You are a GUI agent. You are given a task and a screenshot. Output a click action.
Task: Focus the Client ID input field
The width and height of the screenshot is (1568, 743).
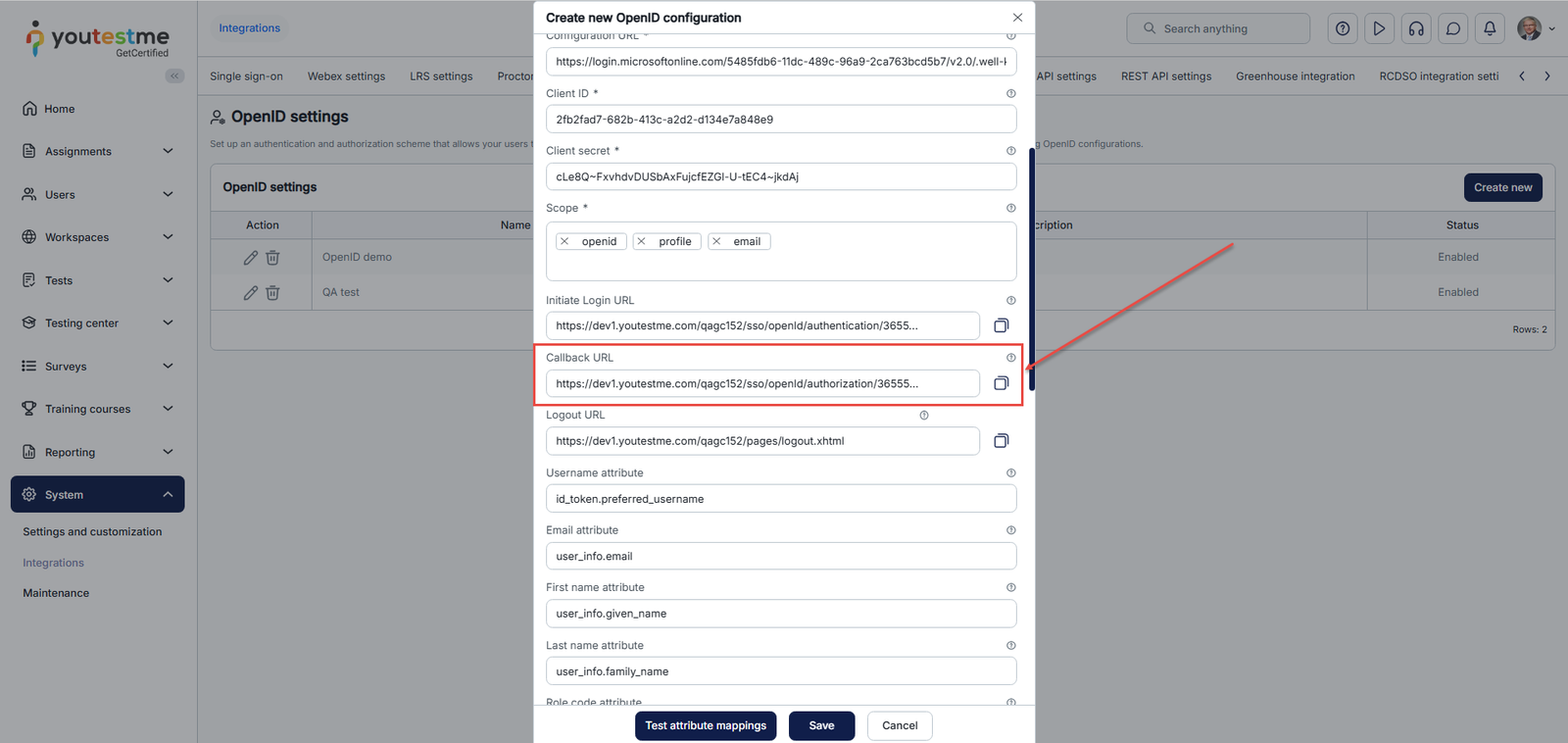[x=781, y=120]
